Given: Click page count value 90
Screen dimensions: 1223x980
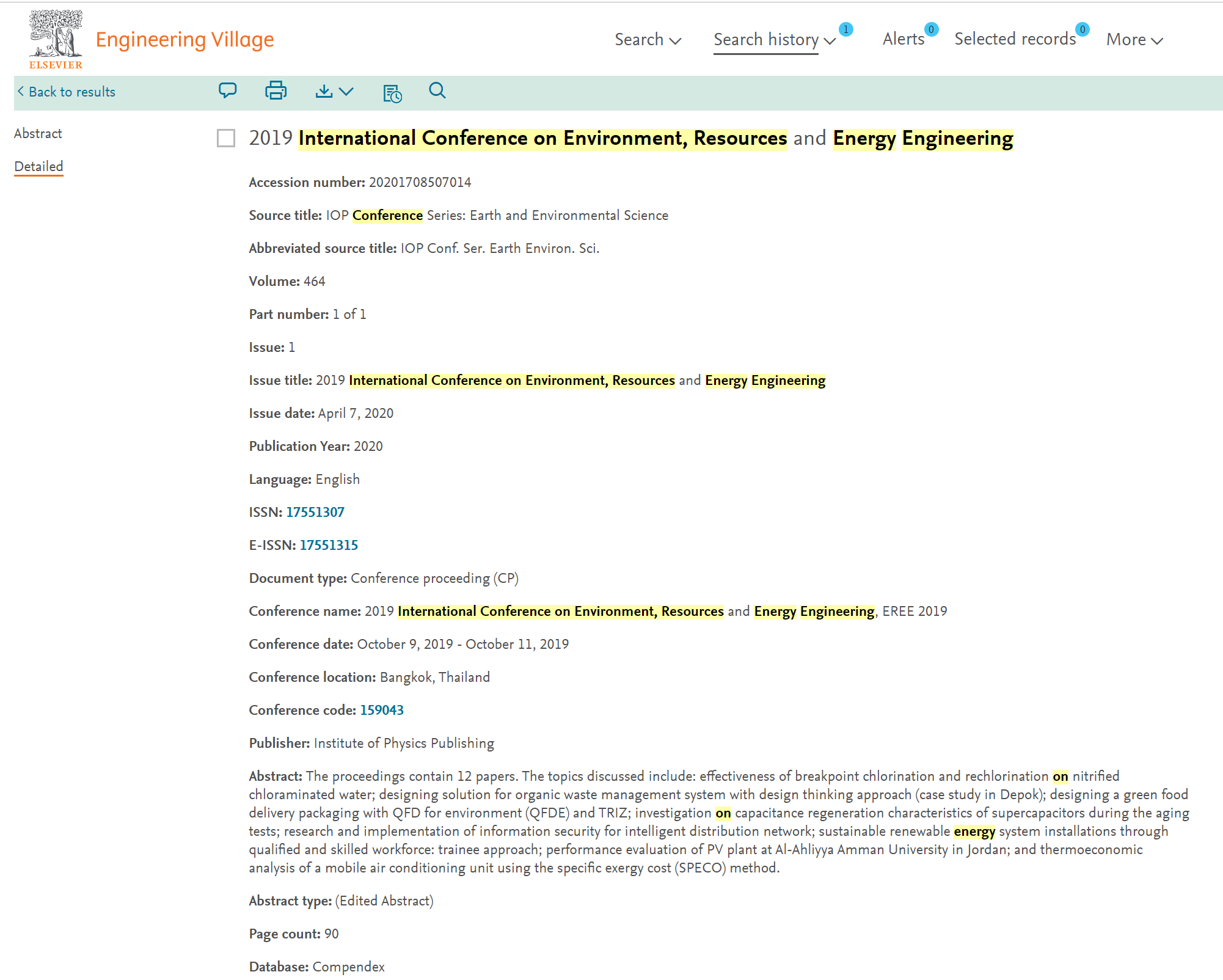Looking at the screenshot, I should click(332, 934).
